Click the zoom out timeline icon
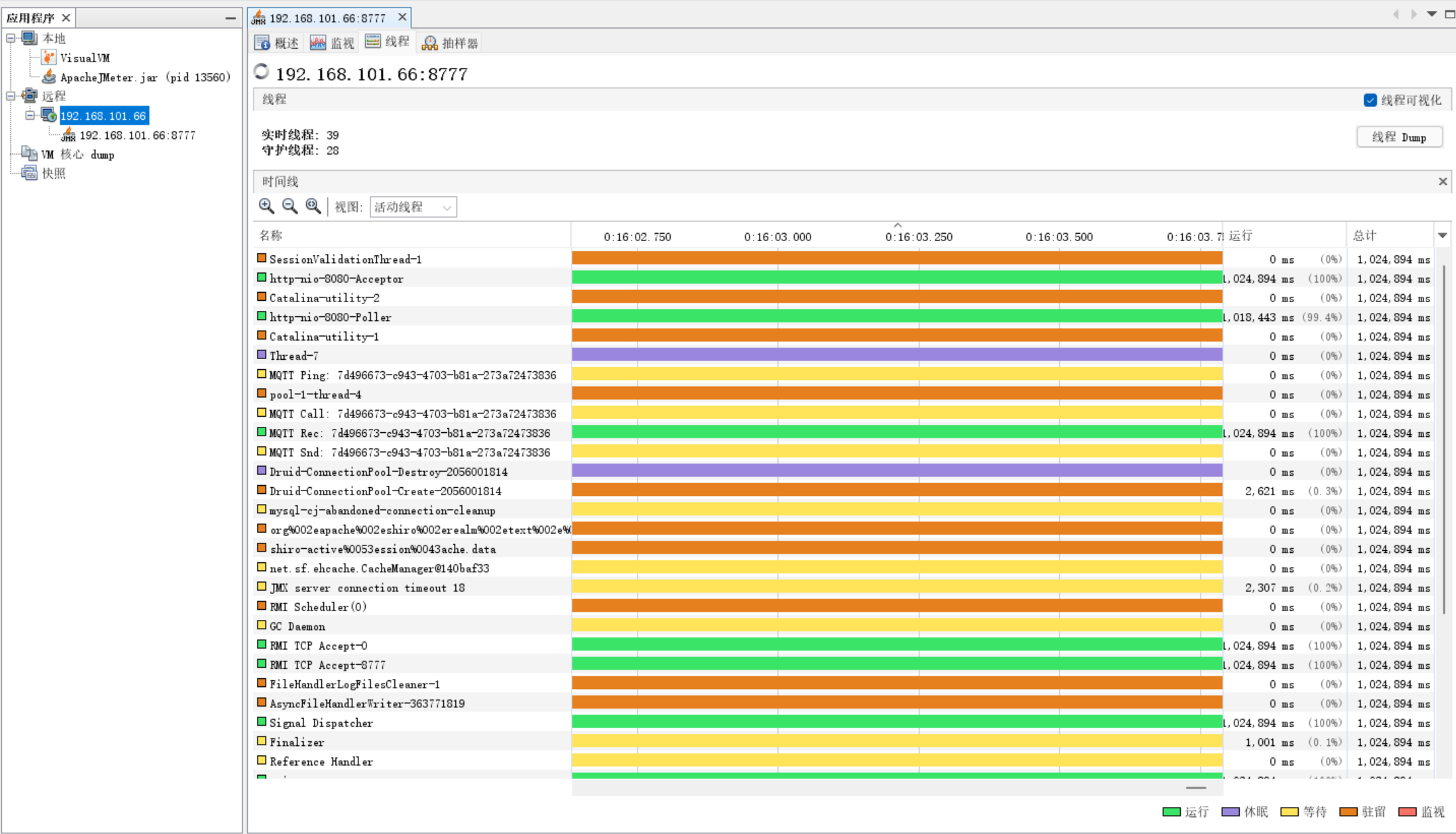This screenshot has width=1456, height=834. (x=289, y=206)
